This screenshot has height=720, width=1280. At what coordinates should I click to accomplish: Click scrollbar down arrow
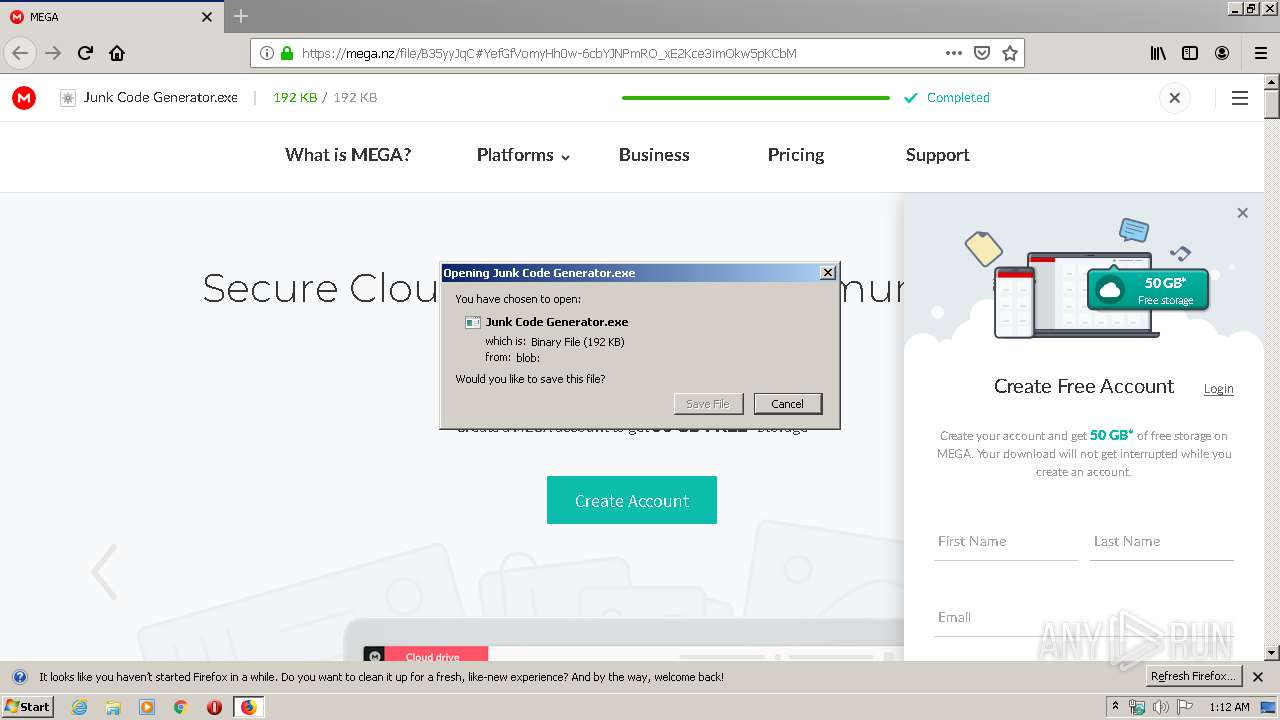click(x=1271, y=653)
